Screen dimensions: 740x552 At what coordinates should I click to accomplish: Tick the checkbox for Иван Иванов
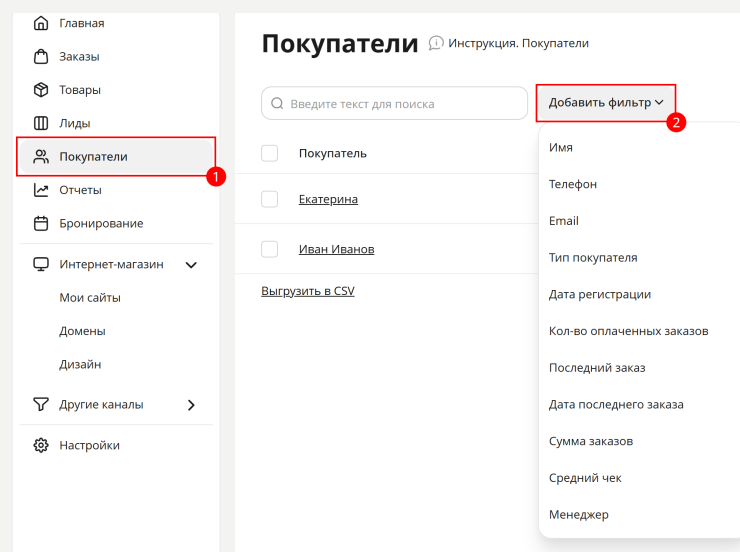pyautogui.click(x=269, y=249)
